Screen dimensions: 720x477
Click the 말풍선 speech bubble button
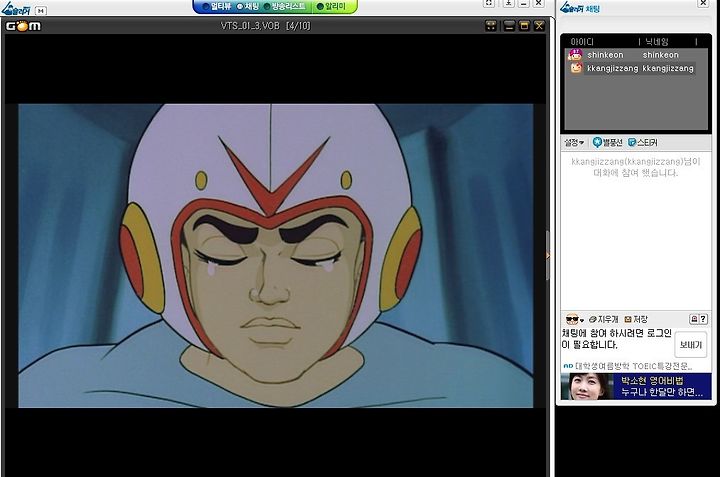608,143
